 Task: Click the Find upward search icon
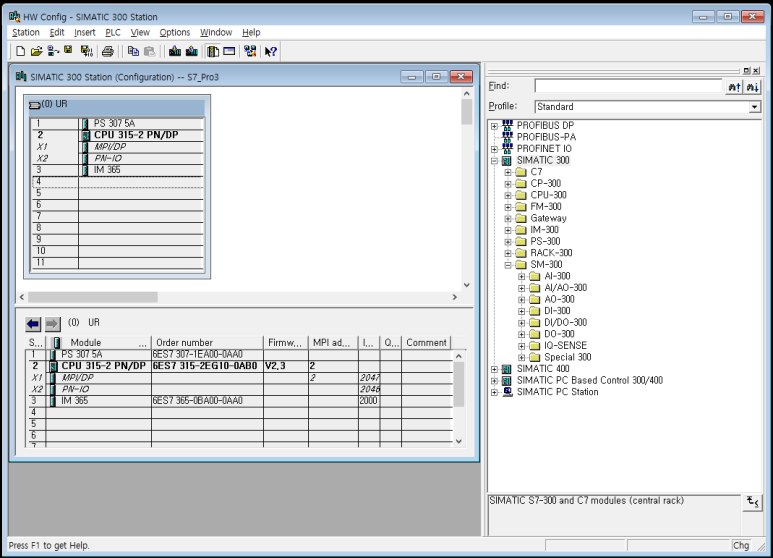point(735,87)
